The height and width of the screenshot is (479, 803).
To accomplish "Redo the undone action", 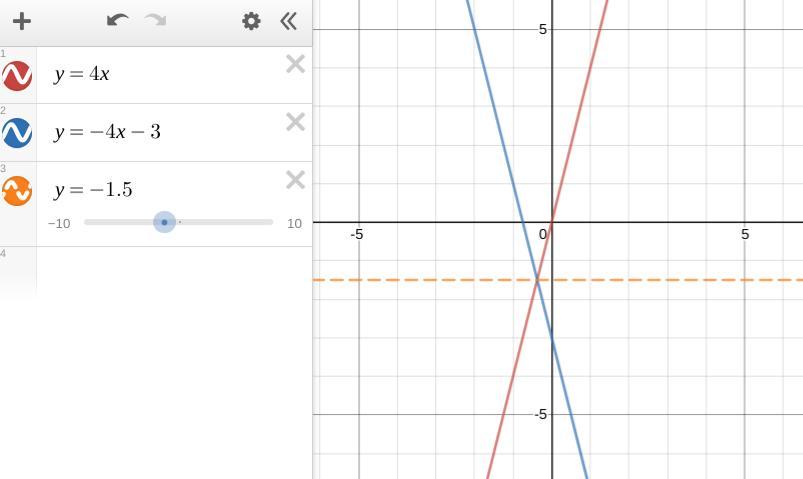I will (156, 20).
